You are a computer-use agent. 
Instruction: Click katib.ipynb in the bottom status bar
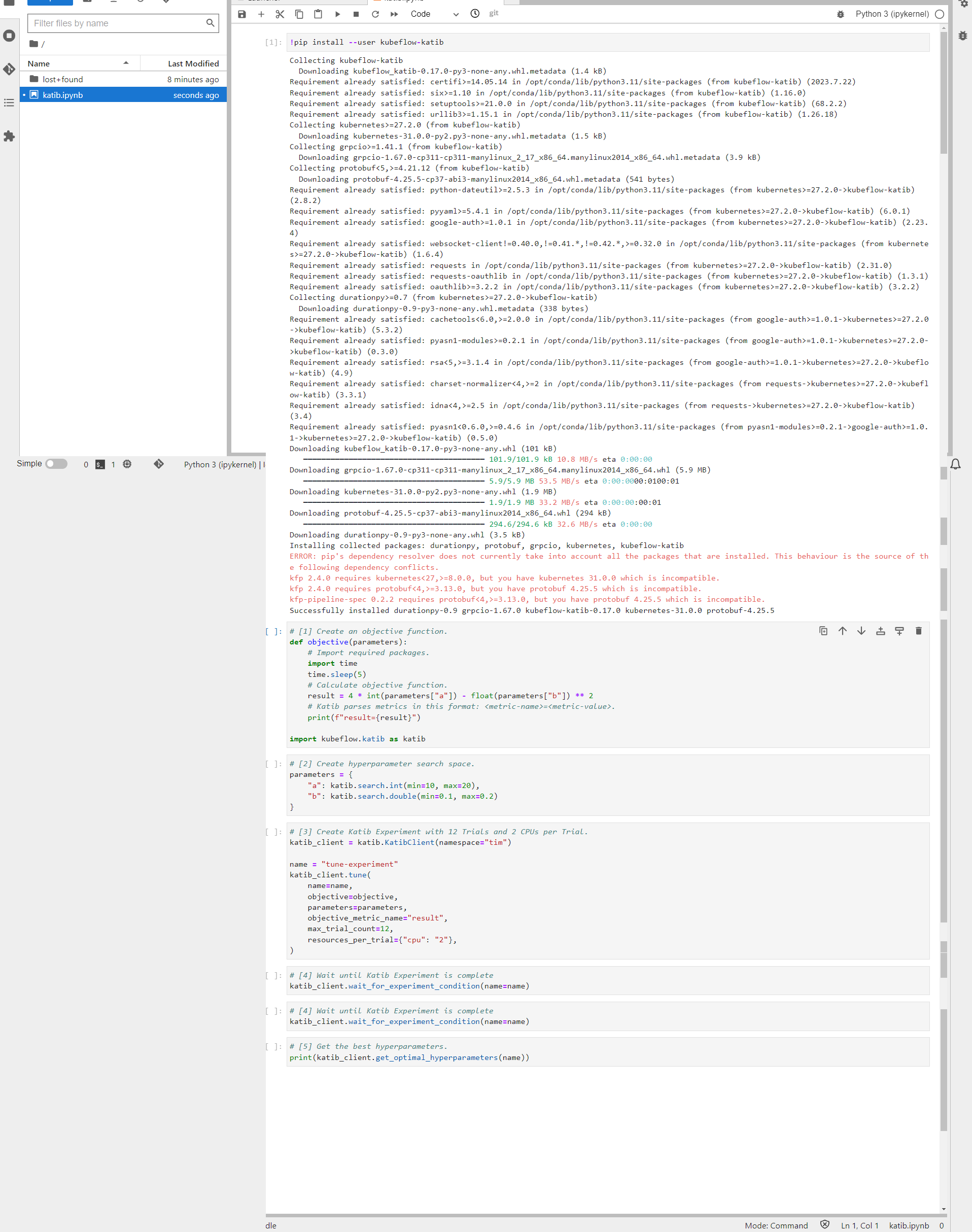[x=909, y=1225]
